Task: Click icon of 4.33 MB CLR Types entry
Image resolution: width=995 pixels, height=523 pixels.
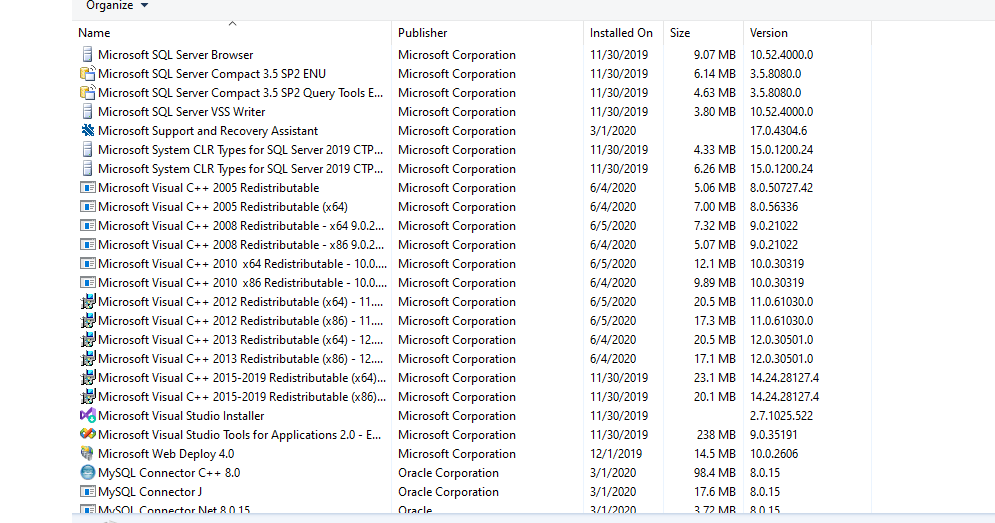Action: tap(88, 150)
